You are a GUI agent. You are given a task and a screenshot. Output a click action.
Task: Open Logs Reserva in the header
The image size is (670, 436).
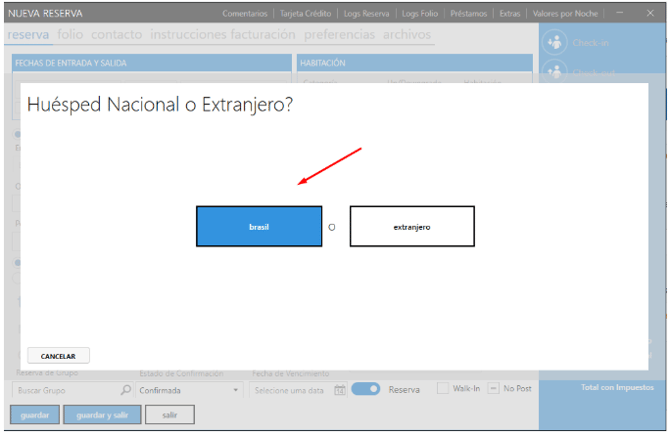click(x=366, y=14)
